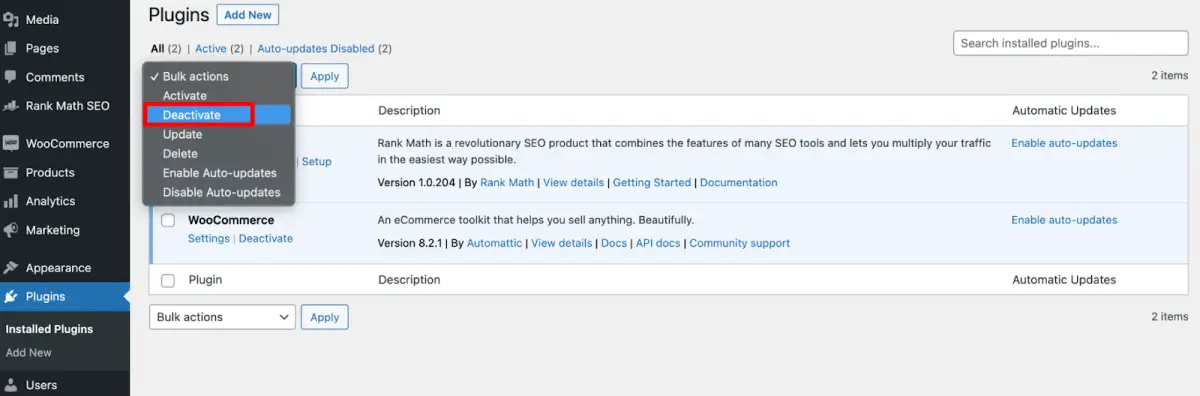The width and height of the screenshot is (1200, 396).
Task: Click the Plugins plug icon
Action: tap(11, 296)
